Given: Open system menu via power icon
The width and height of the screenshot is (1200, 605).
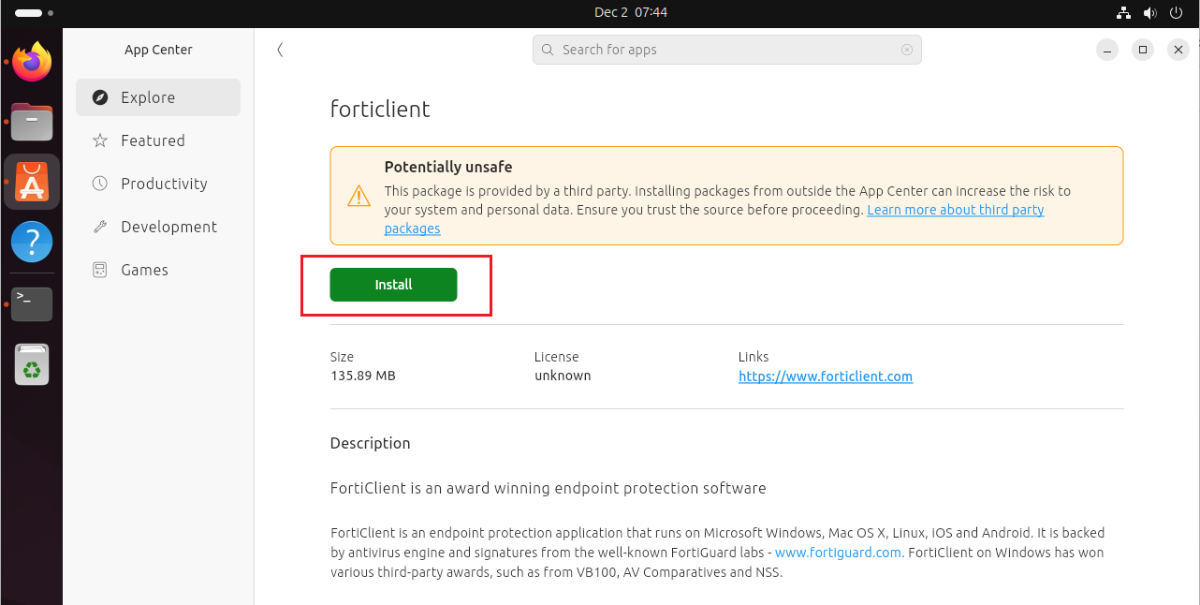Looking at the screenshot, I should [1175, 13].
